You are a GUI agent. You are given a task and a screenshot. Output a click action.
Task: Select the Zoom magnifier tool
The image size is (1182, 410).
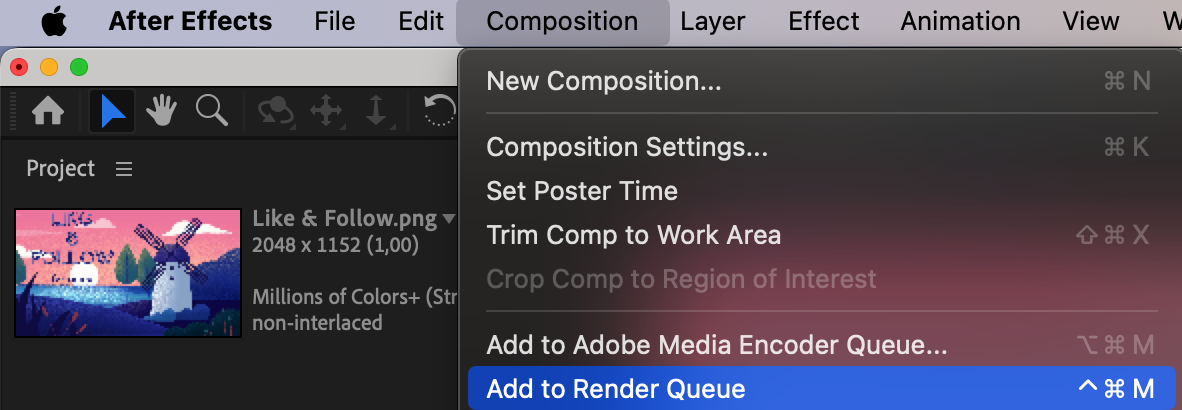pos(211,111)
